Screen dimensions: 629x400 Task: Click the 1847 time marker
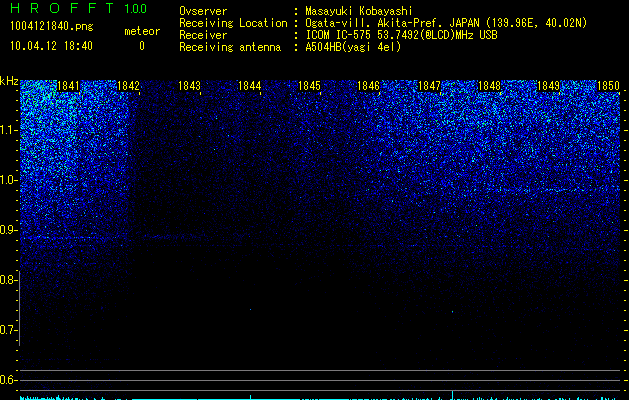pyautogui.click(x=429, y=86)
